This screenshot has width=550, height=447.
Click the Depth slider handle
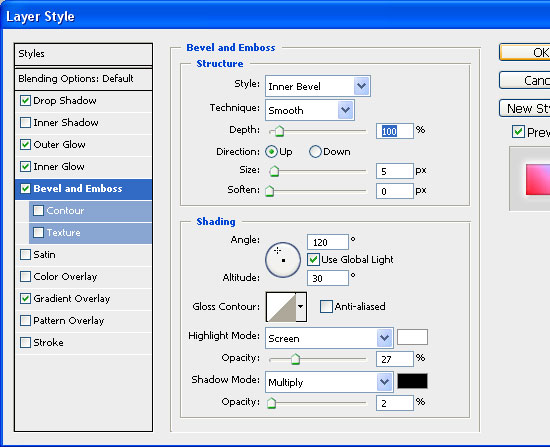(279, 131)
